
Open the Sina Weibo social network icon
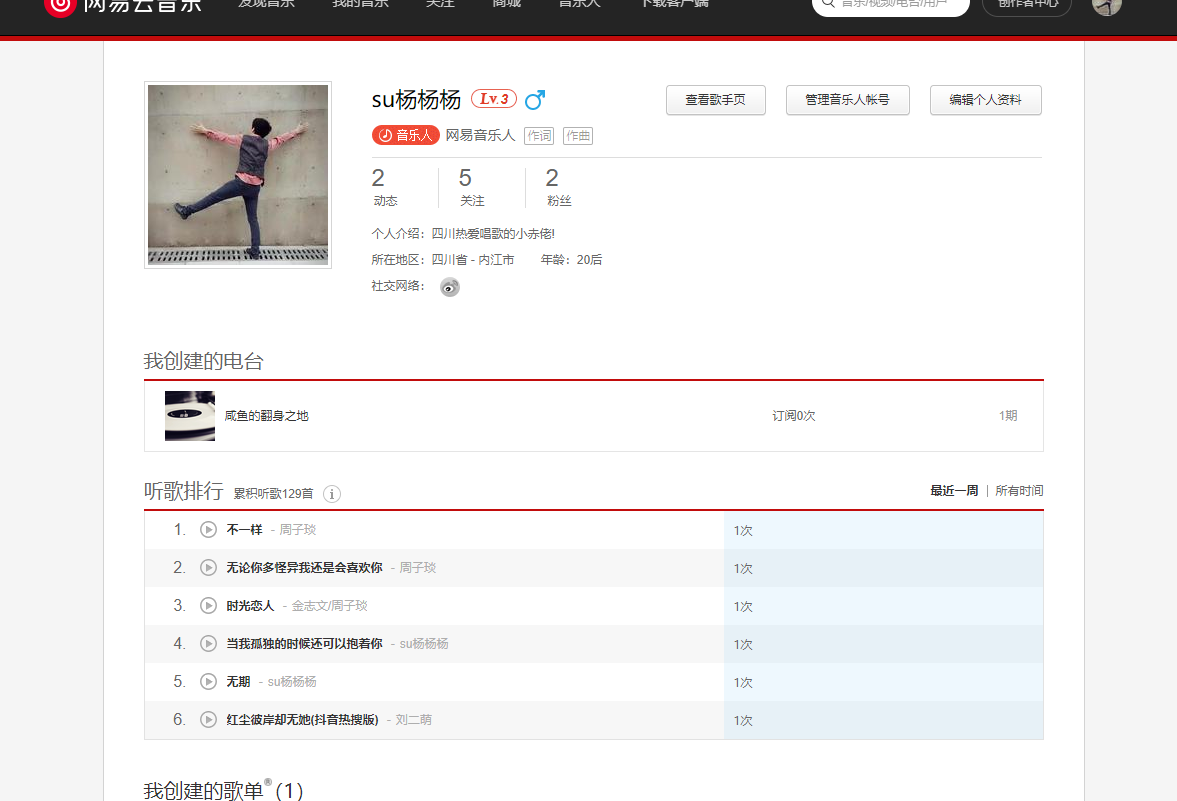click(x=449, y=286)
